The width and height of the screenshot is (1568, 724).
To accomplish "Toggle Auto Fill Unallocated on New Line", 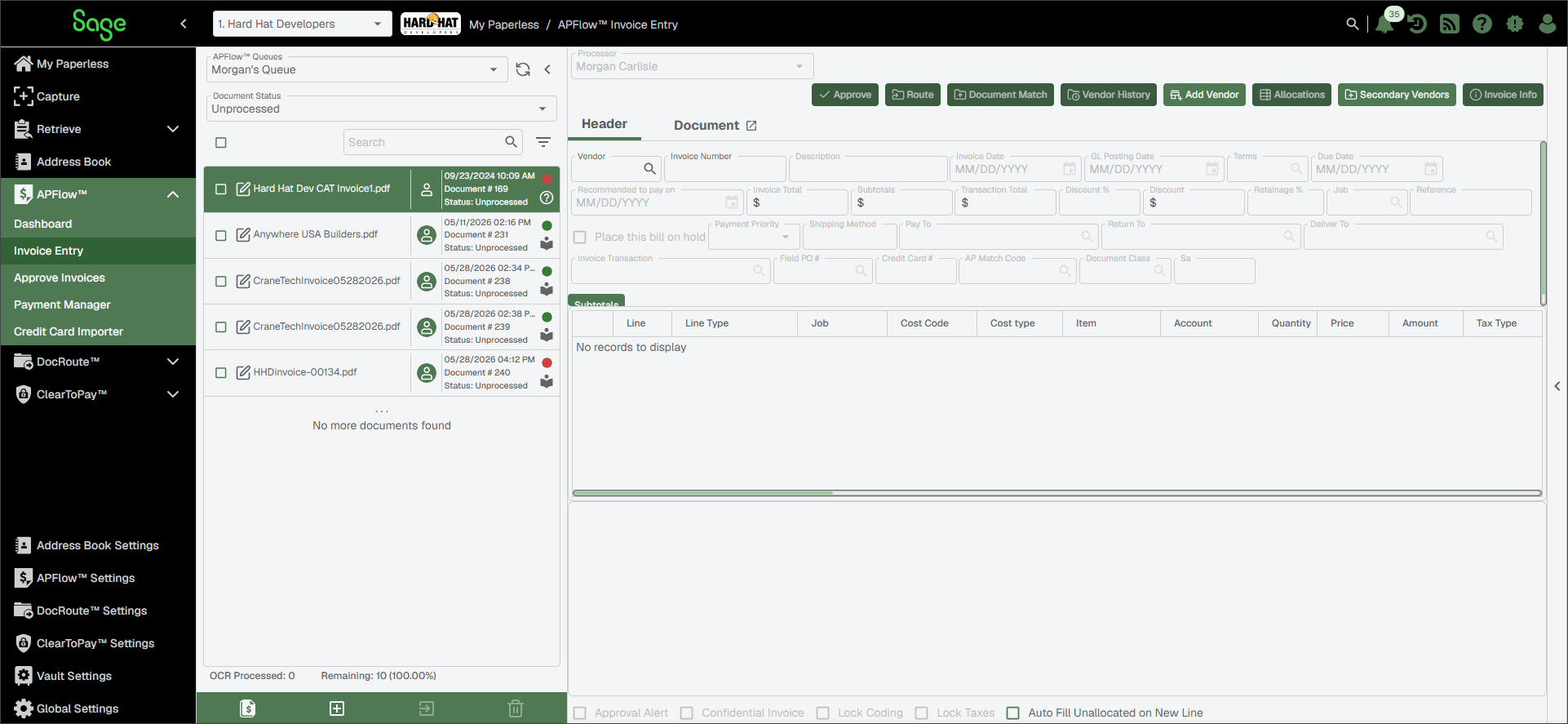I will (1013, 713).
